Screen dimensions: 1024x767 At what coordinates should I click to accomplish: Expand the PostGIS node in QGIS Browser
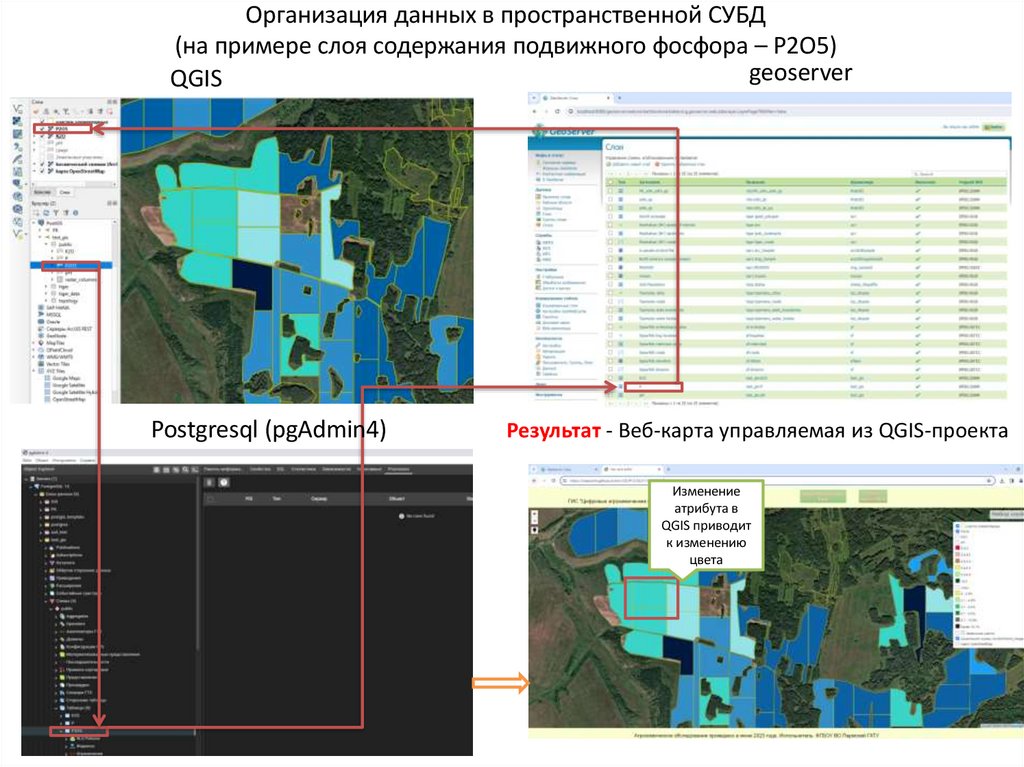(x=34, y=223)
